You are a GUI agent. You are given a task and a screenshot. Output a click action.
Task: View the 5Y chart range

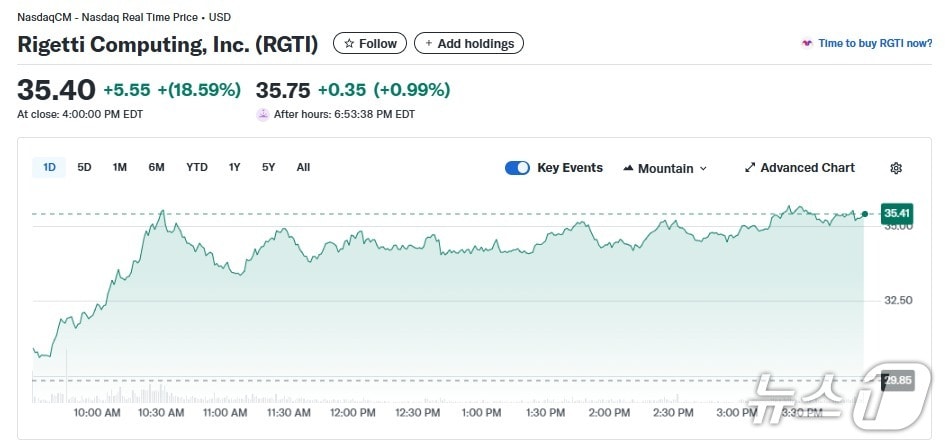(268, 167)
